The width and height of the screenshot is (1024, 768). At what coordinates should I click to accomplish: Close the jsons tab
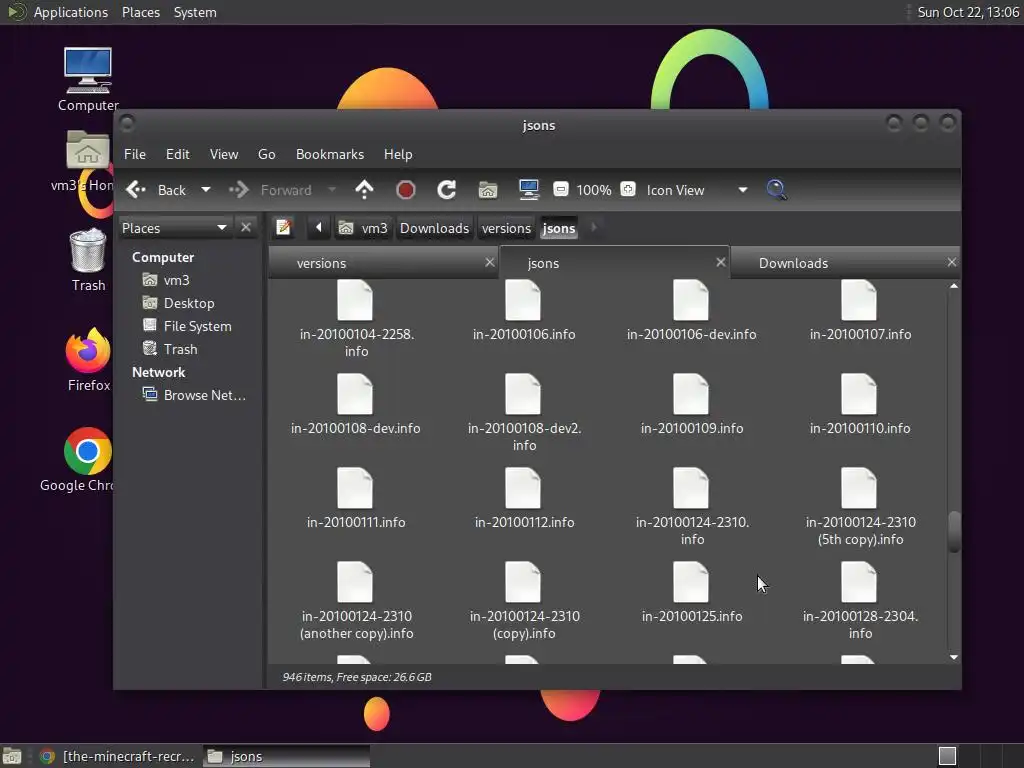click(x=720, y=262)
